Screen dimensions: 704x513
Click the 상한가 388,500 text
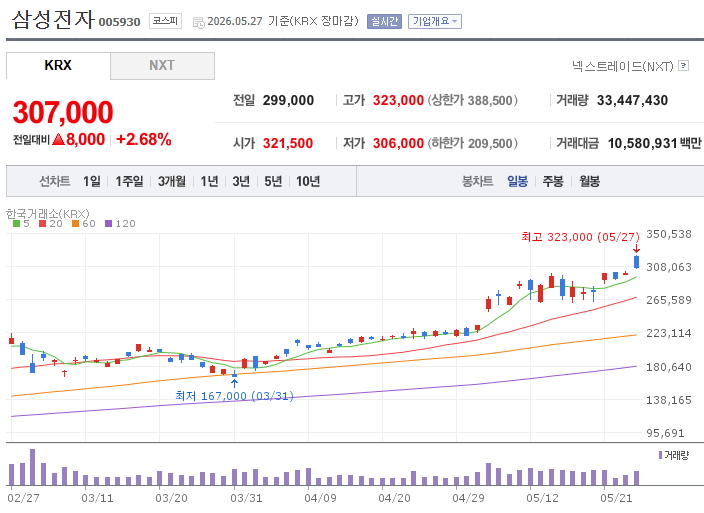pyautogui.click(x=472, y=101)
